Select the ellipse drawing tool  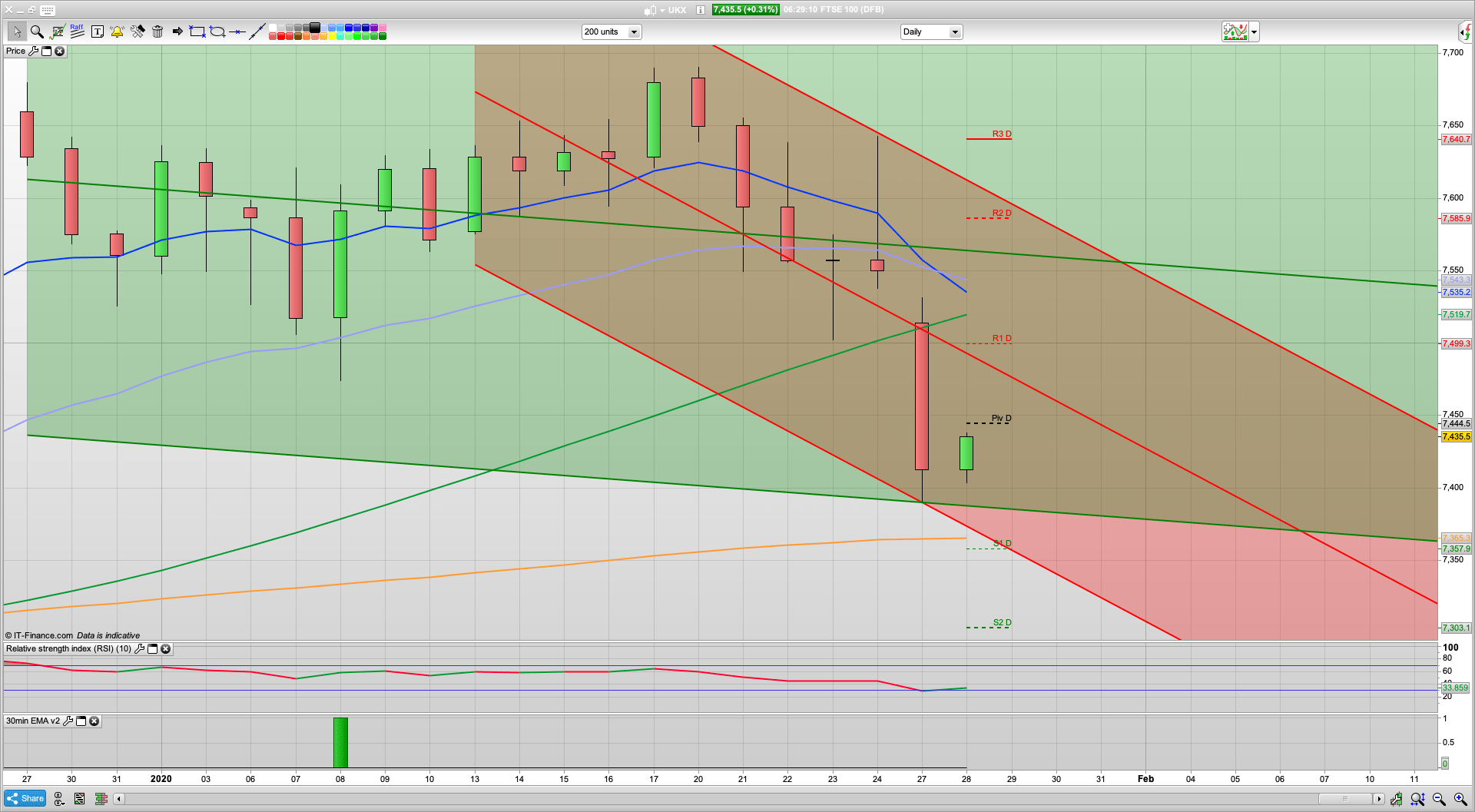pyautogui.click(x=217, y=31)
